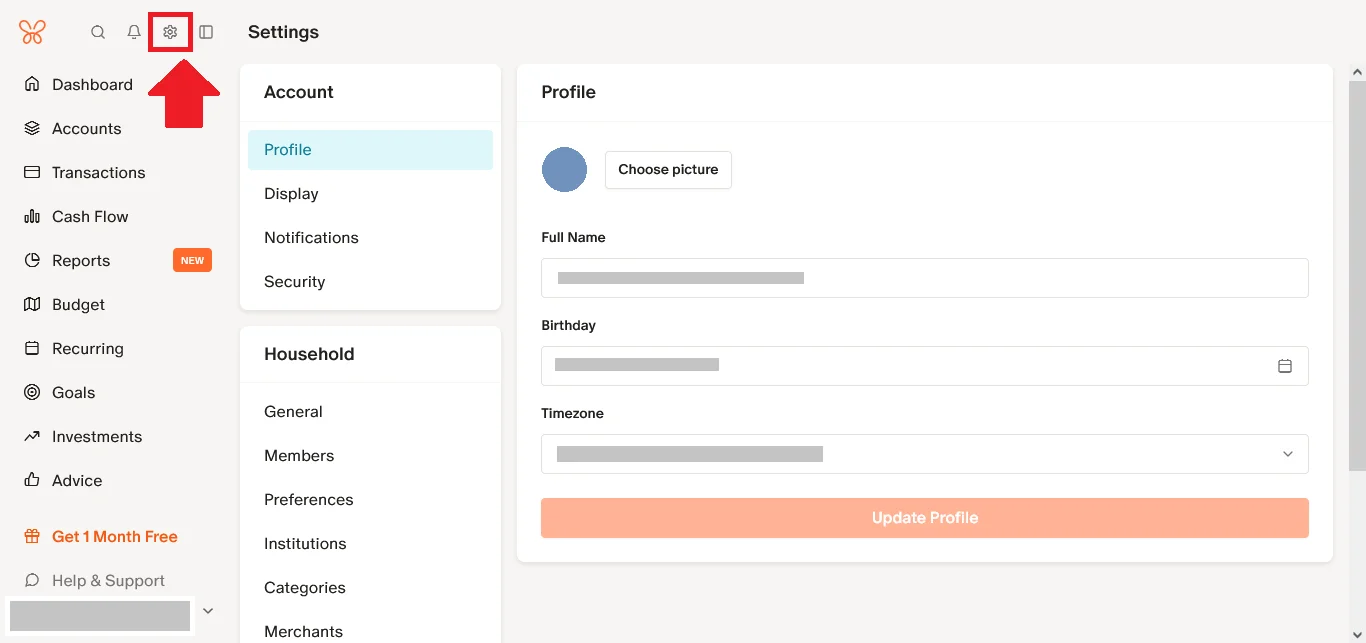Open the notifications bell icon

134,32
